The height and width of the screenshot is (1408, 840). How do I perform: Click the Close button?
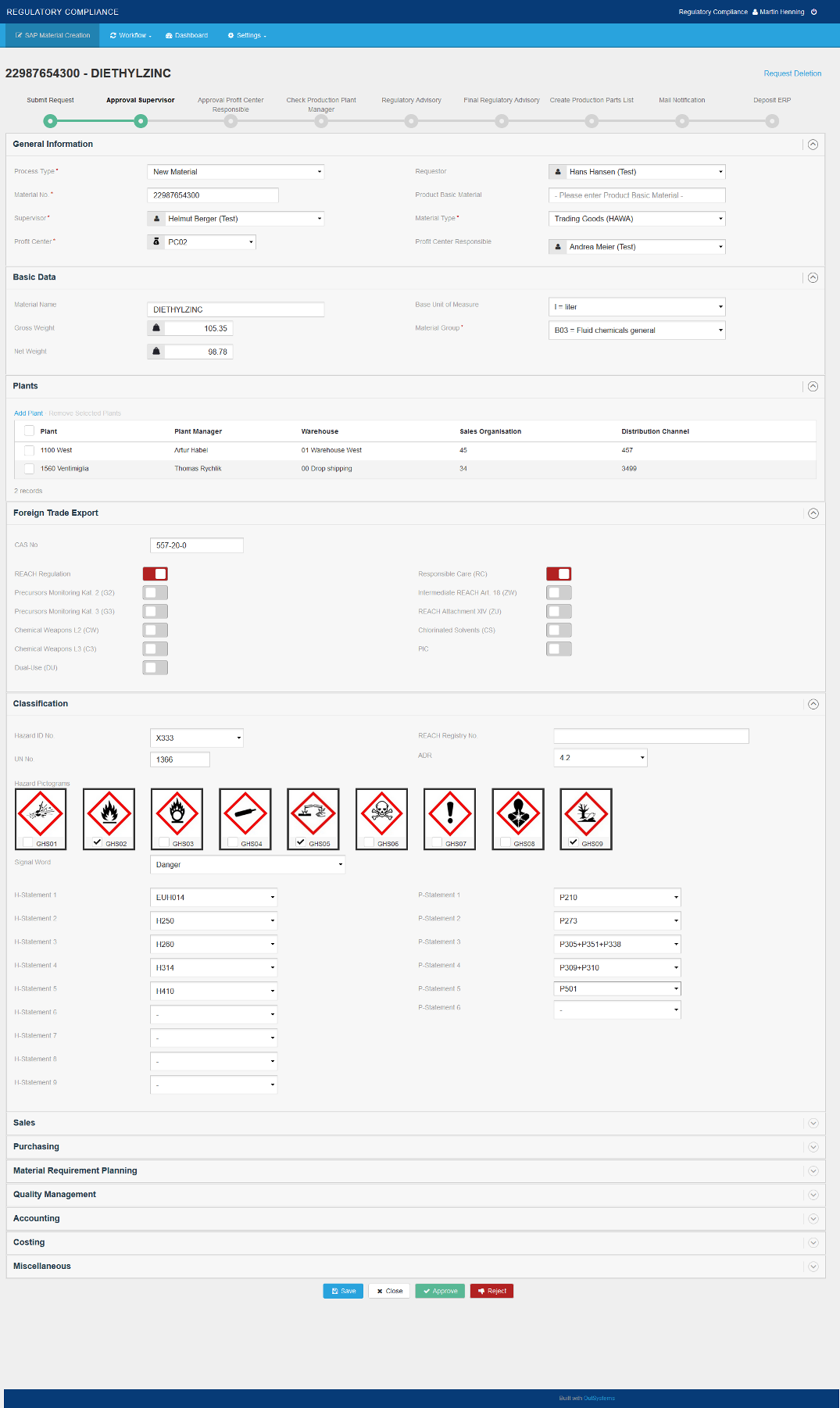pos(389,1291)
